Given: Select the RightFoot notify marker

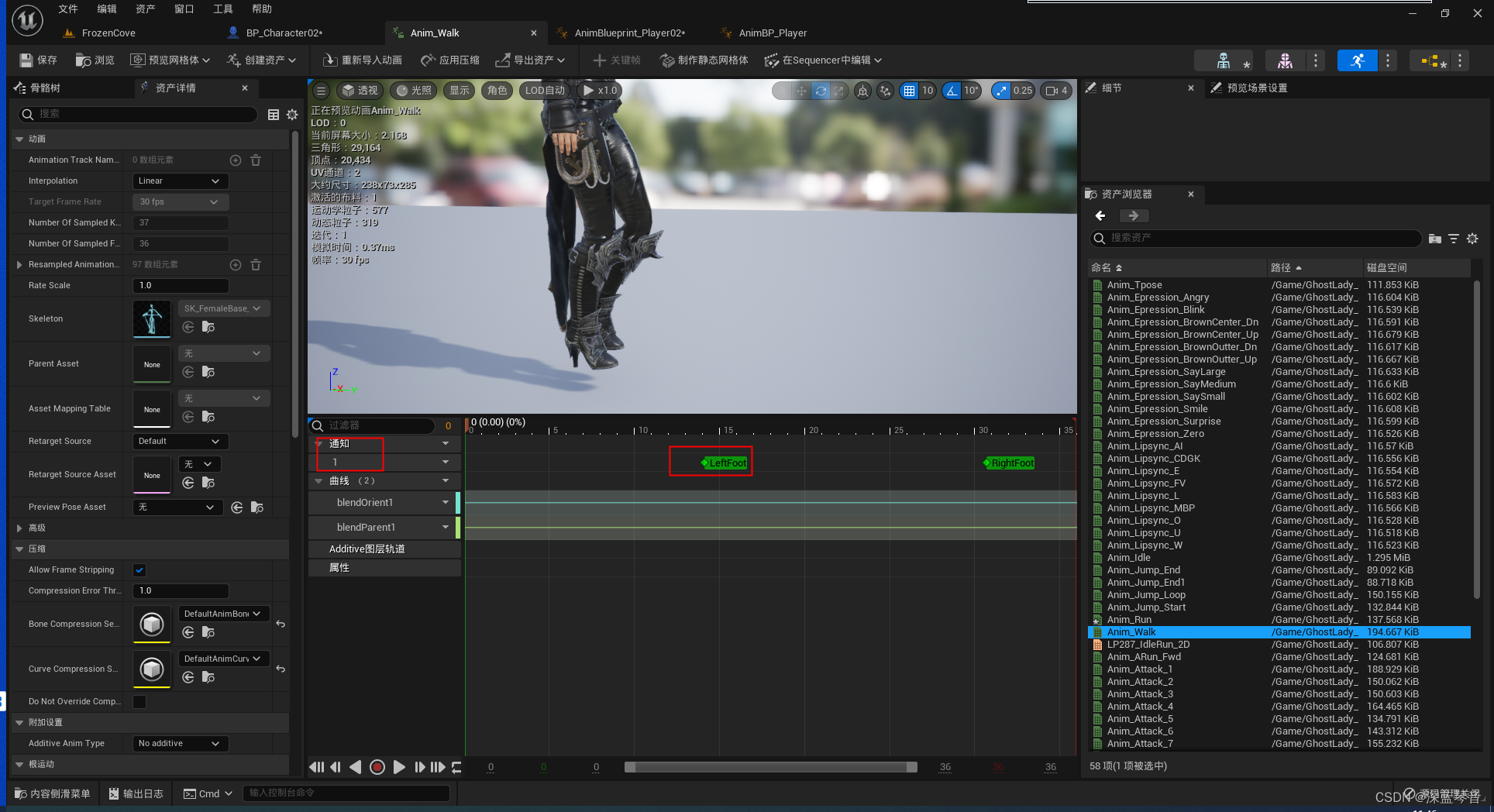Looking at the screenshot, I should pos(1009,463).
